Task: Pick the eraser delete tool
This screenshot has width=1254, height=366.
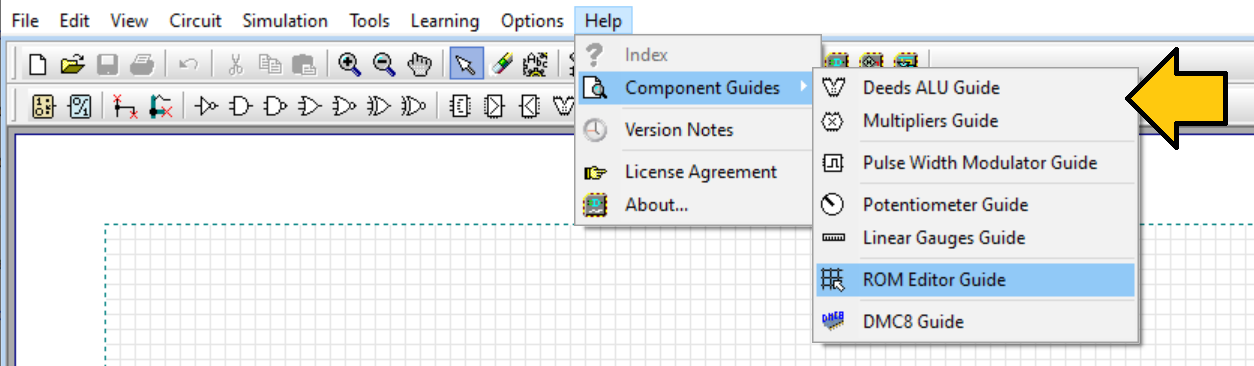Action: [502, 65]
